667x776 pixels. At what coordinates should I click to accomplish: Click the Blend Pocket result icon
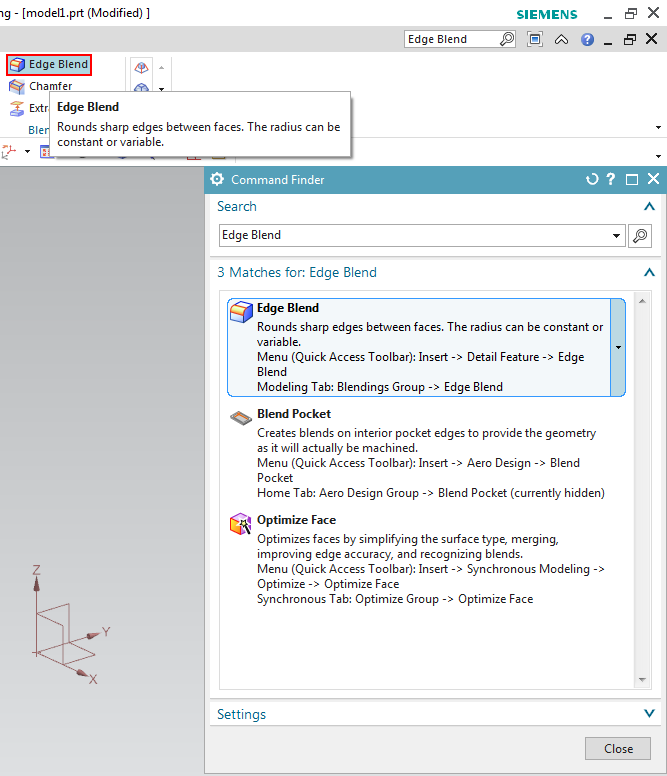click(241, 418)
